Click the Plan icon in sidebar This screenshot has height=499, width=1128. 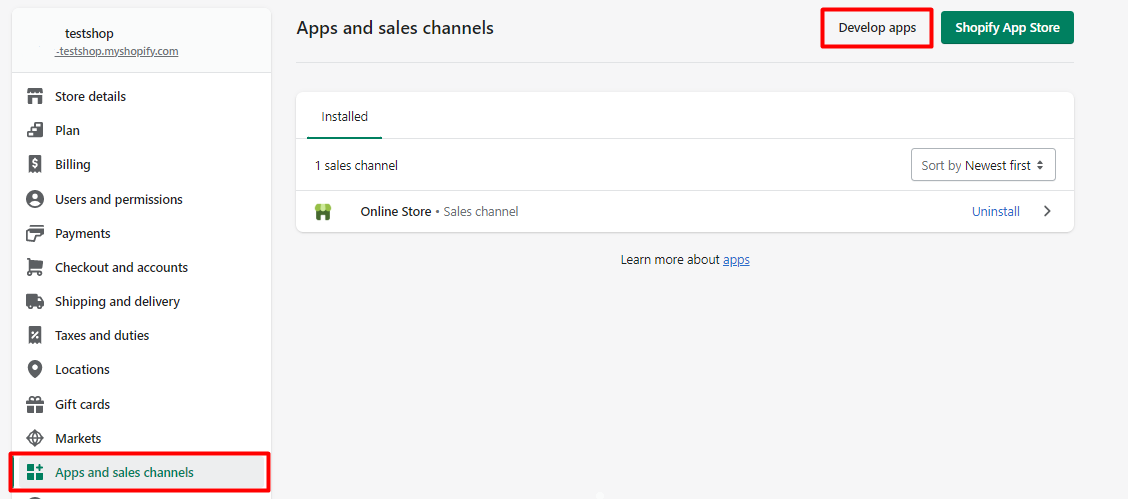(x=35, y=131)
